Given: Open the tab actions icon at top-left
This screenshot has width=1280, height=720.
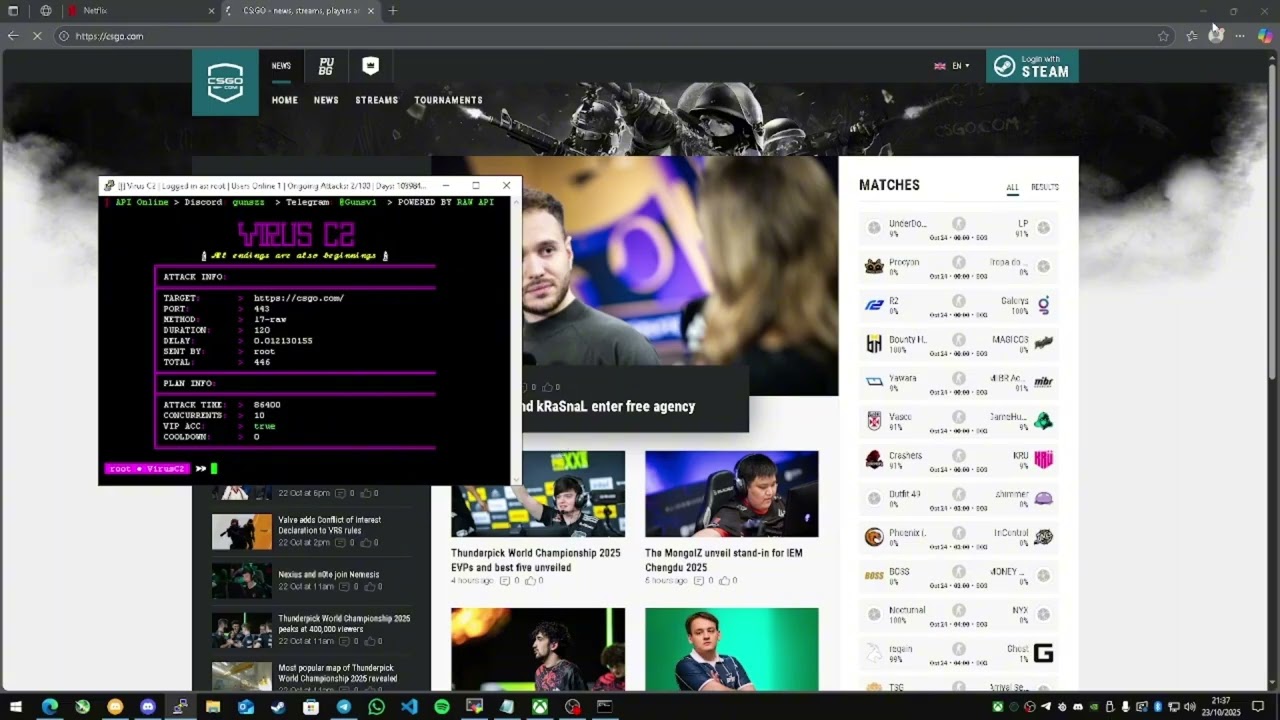Looking at the screenshot, I should tap(14, 11).
